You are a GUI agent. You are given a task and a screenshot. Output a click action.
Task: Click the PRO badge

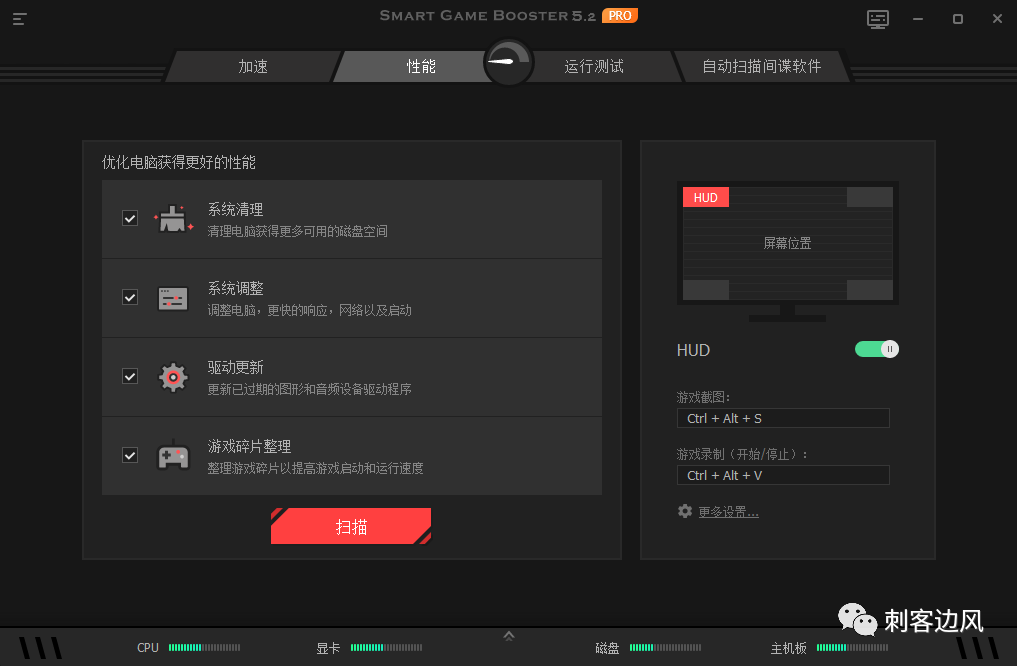pos(620,16)
